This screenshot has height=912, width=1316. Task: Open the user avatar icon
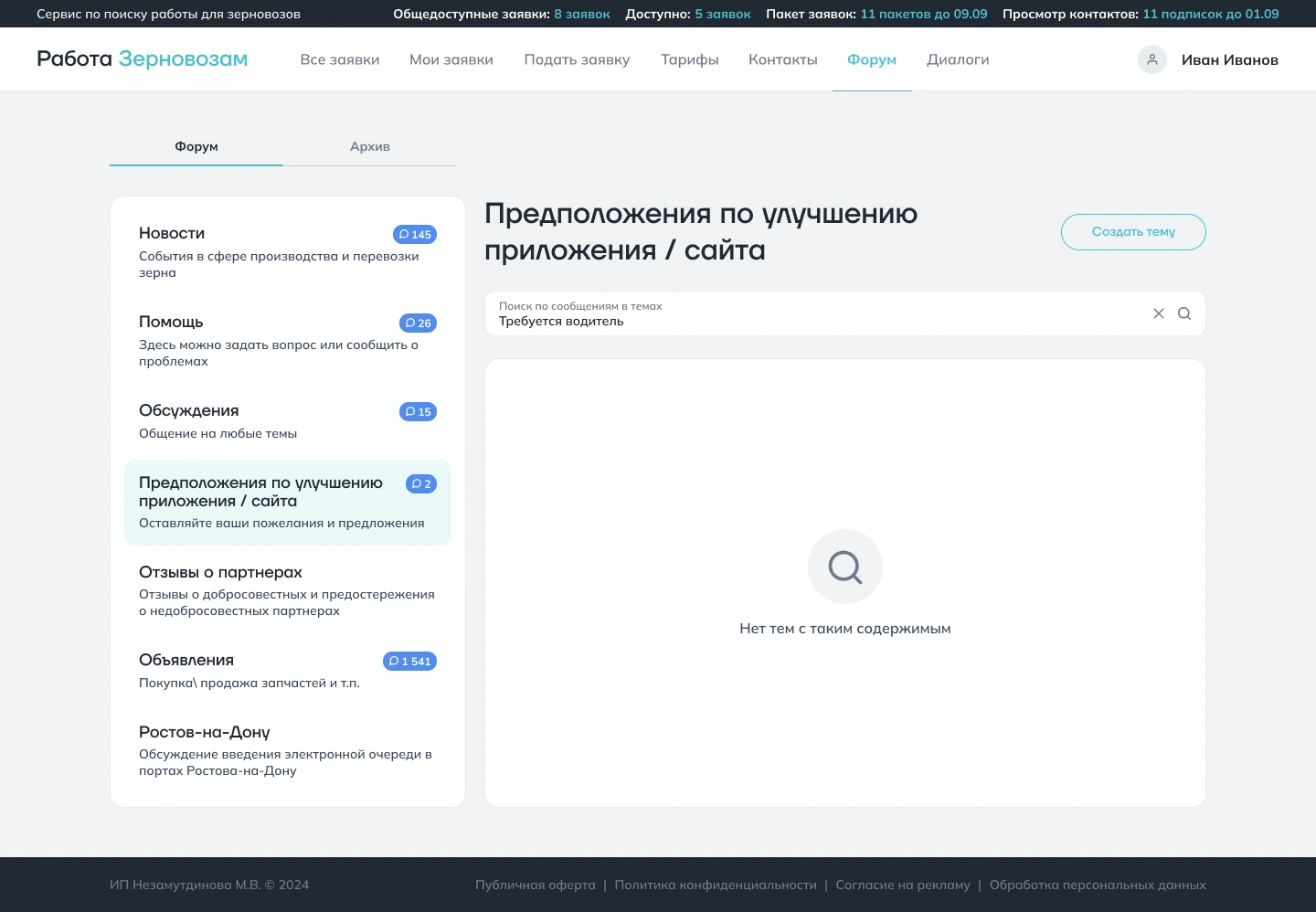(1152, 59)
